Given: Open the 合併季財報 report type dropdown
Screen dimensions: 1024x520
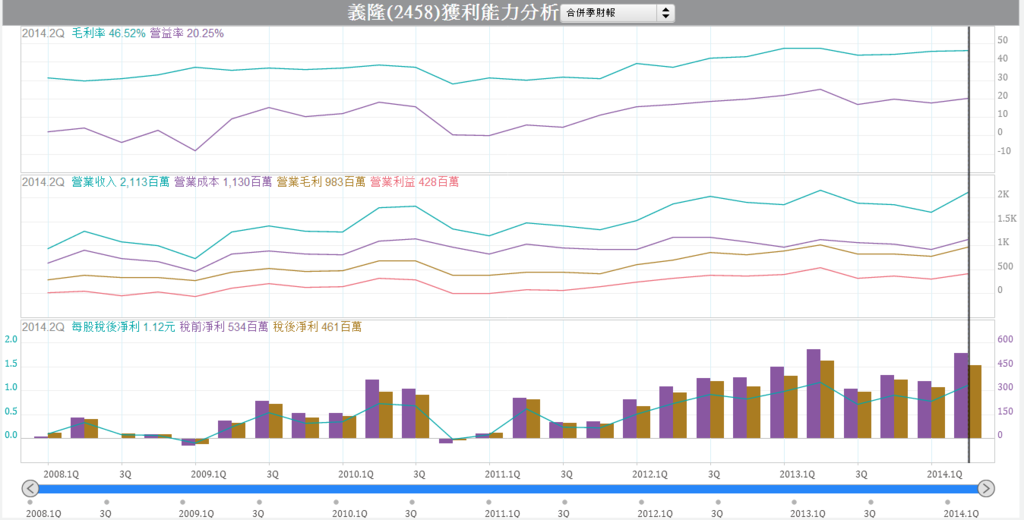Looking at the screenshot, I should (617, 13).
